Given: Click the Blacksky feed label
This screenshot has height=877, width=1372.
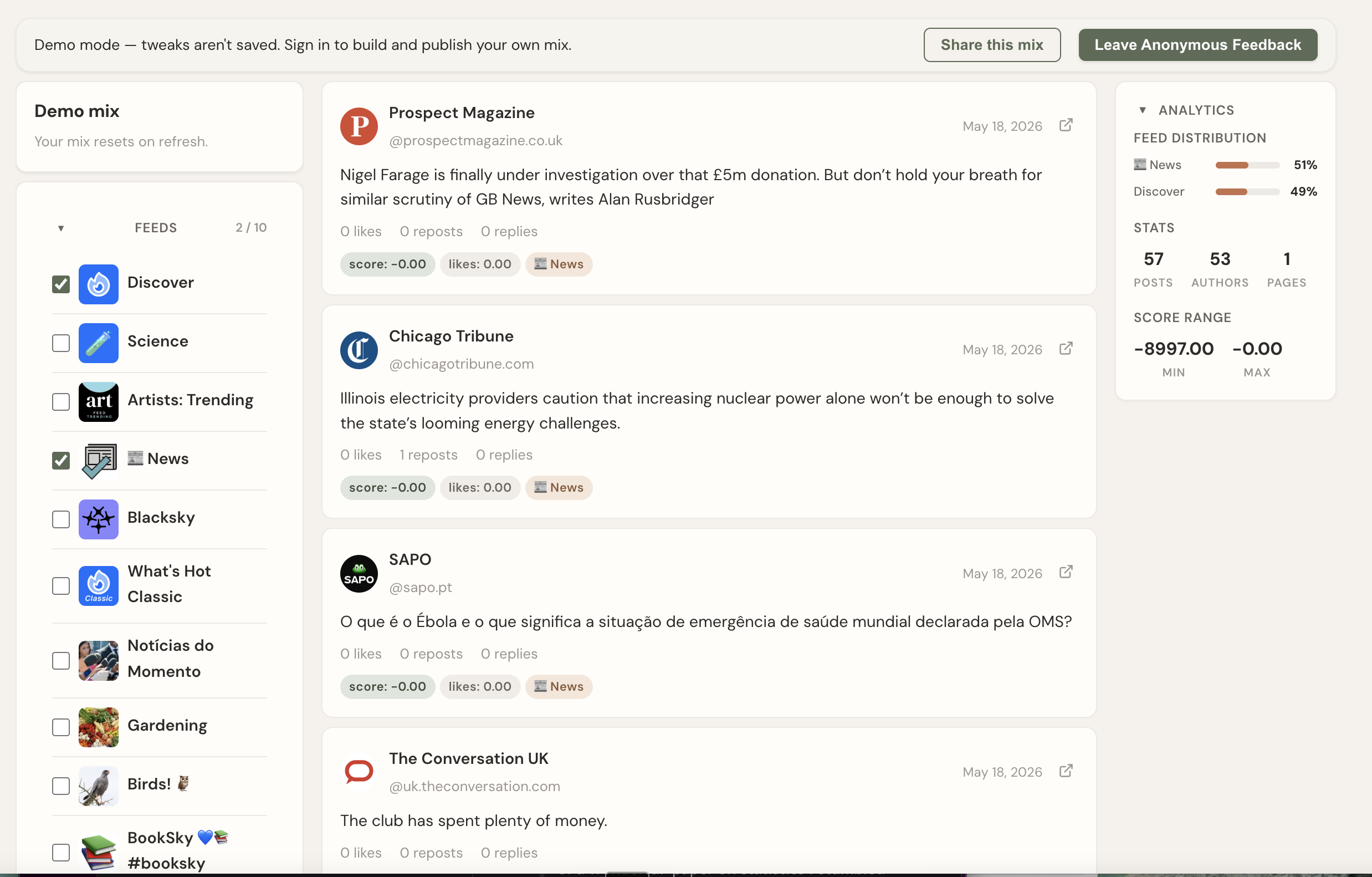Looking at the screenshot, I should [x=161, y=517].
